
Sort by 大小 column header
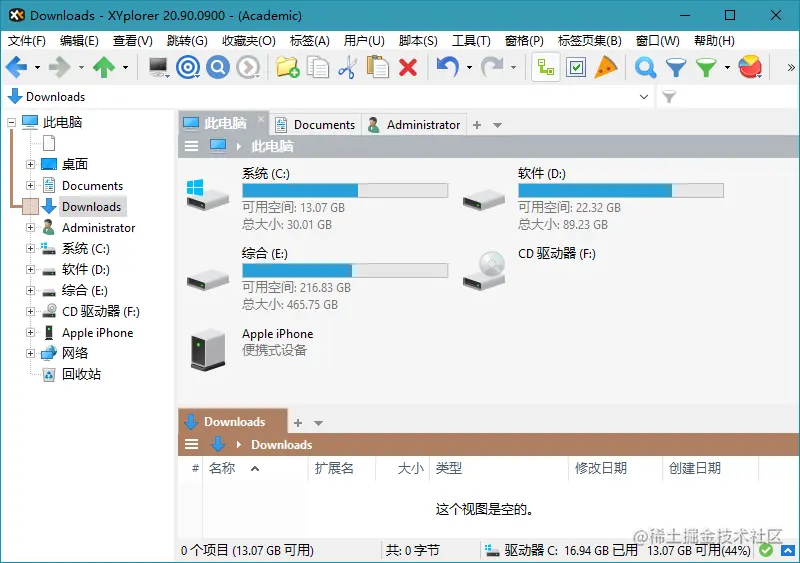403,468
